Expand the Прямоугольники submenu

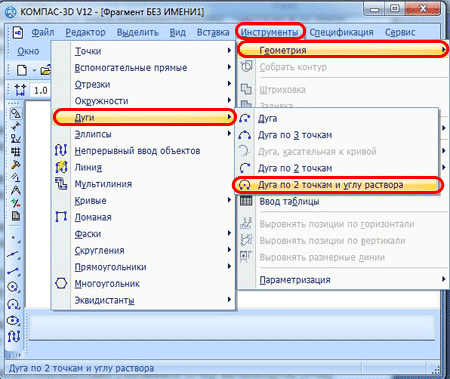[144, 267]
